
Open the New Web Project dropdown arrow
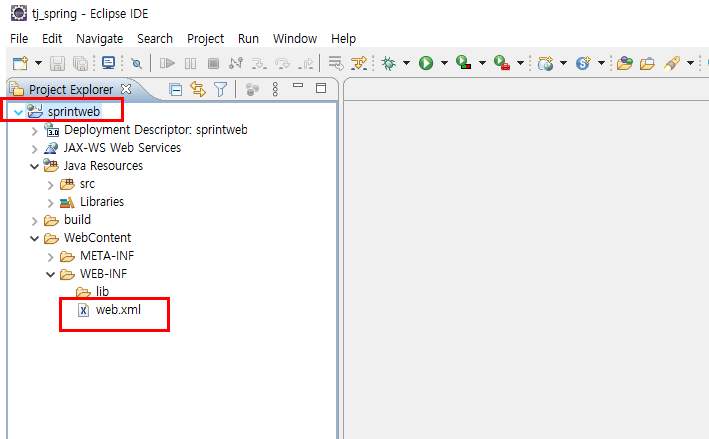tap(563, 63)
